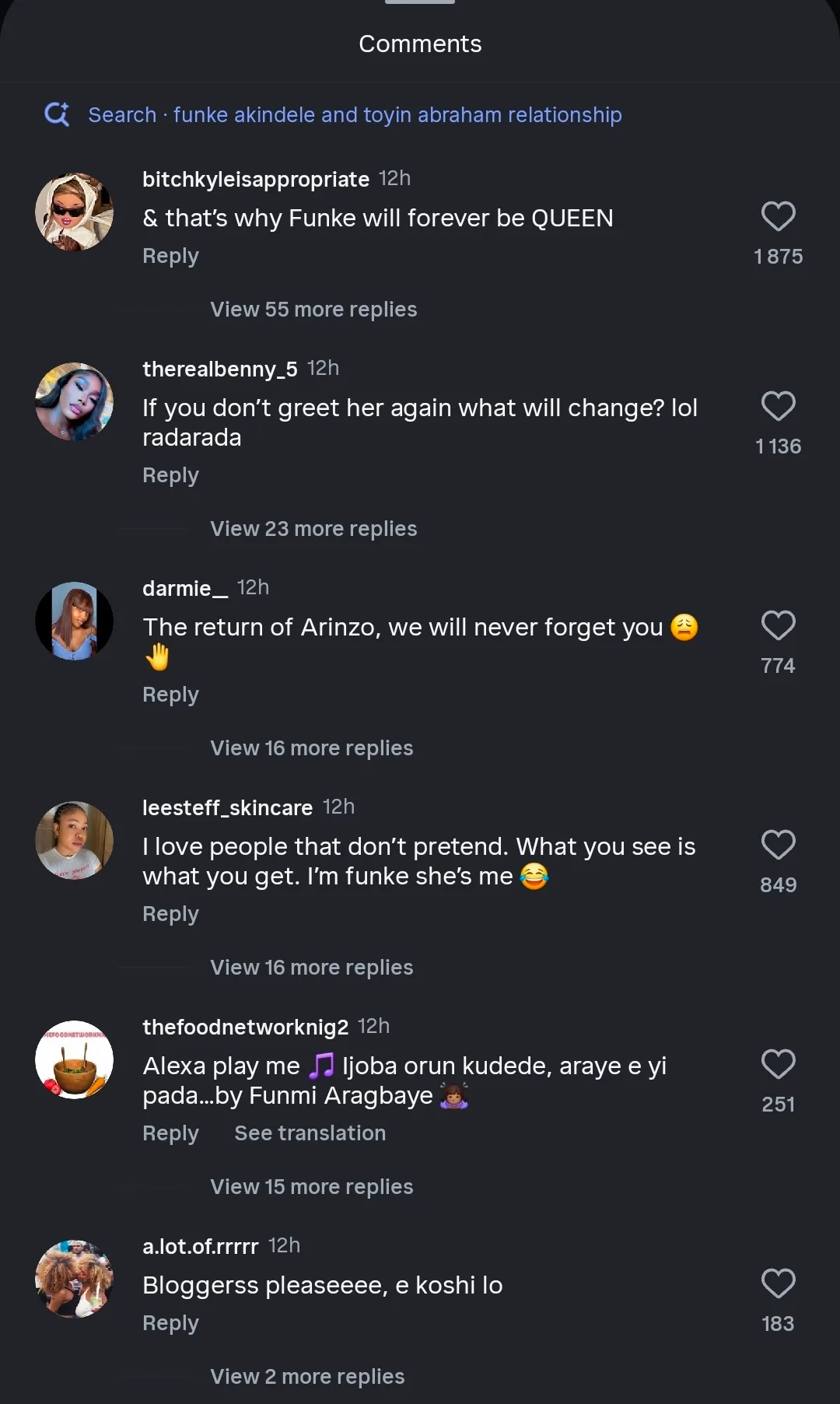
Task: Expand View 23 more replies
Action: tap(313, 529)
